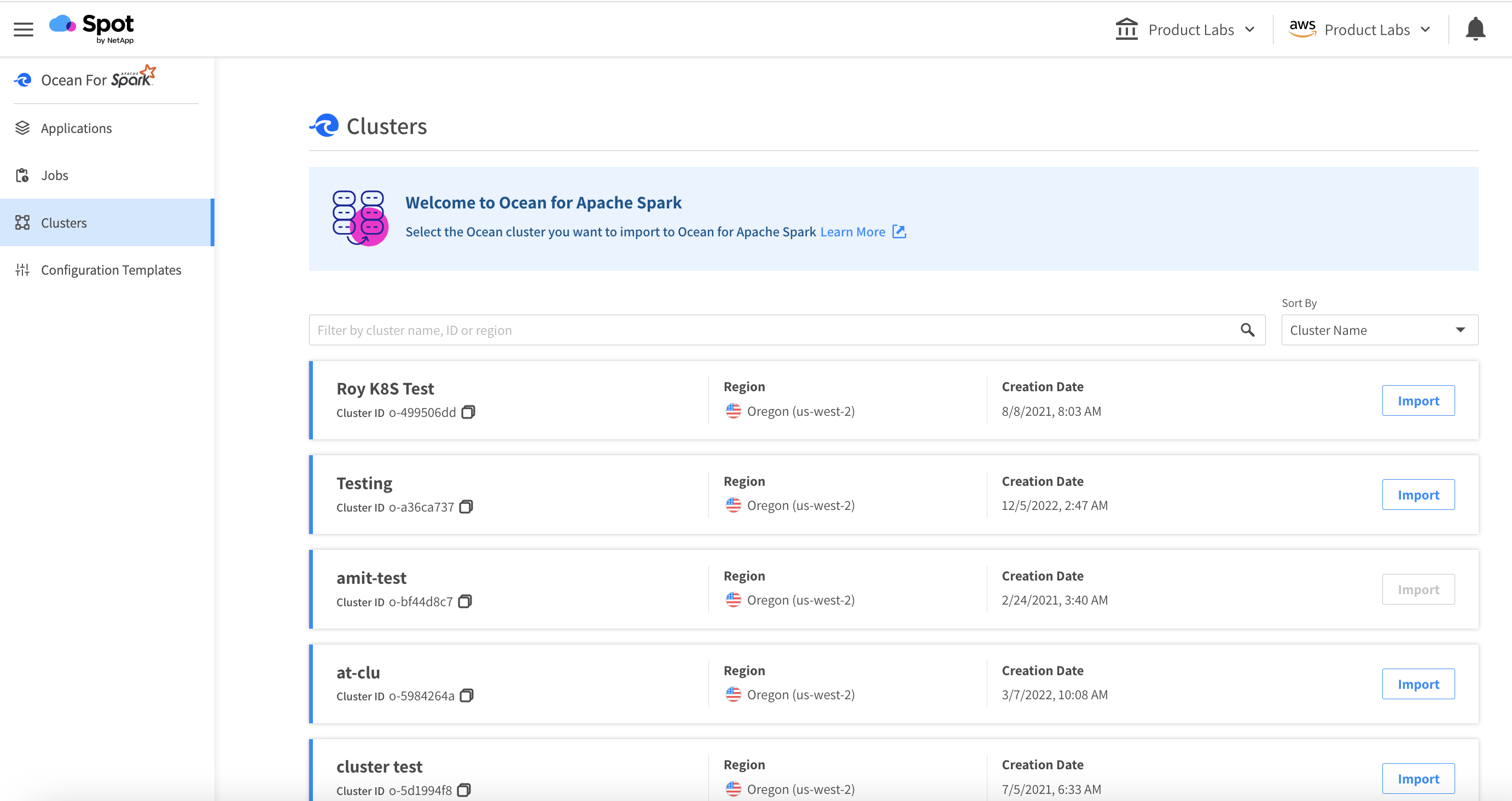
Task: Copy cluster ID o-499506dd
Action: point(468,412)
